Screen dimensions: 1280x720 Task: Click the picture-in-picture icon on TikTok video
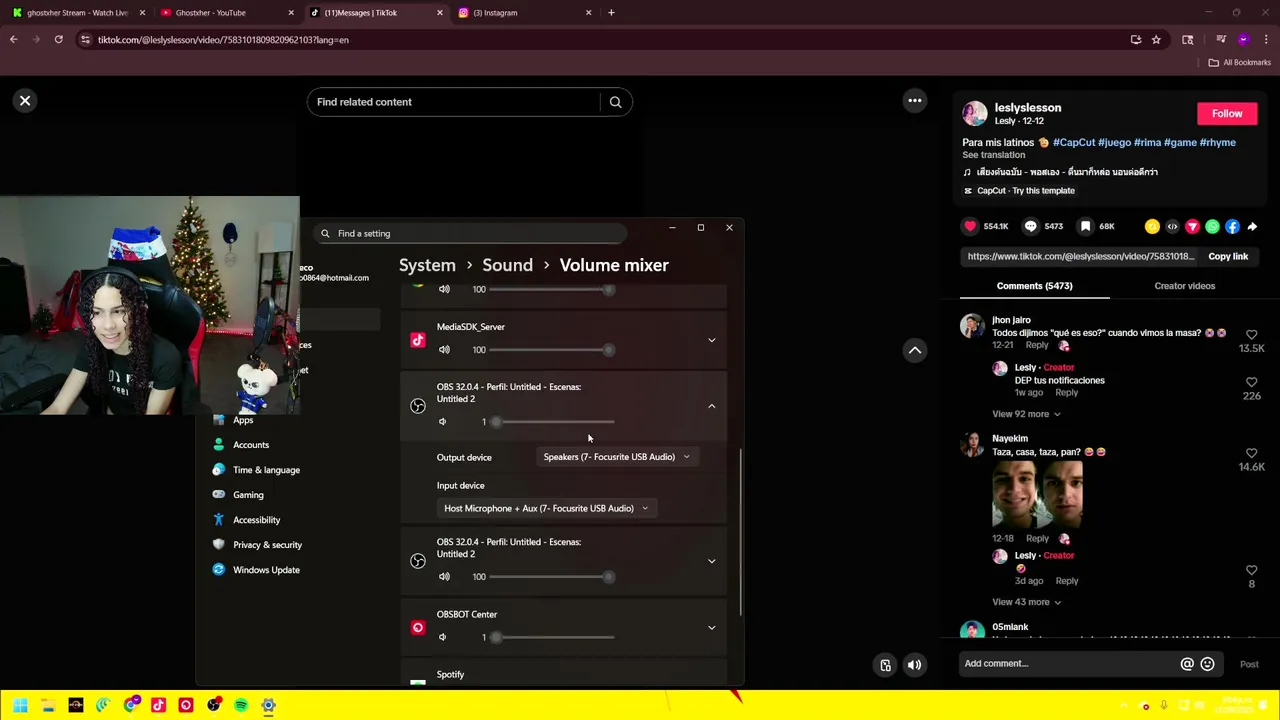point(885,665)
